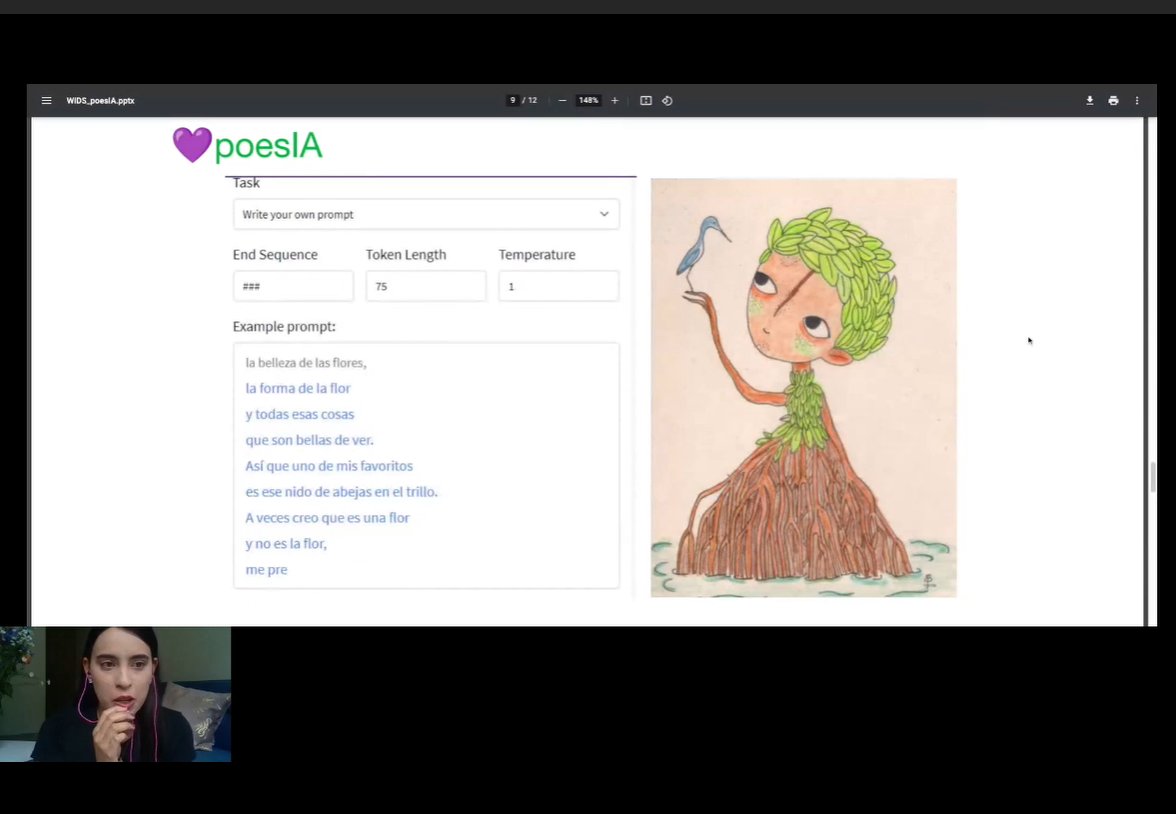Click the 'End Sequence' label
The height and width of the screenshot is (814, 1176).
[275, 254]
